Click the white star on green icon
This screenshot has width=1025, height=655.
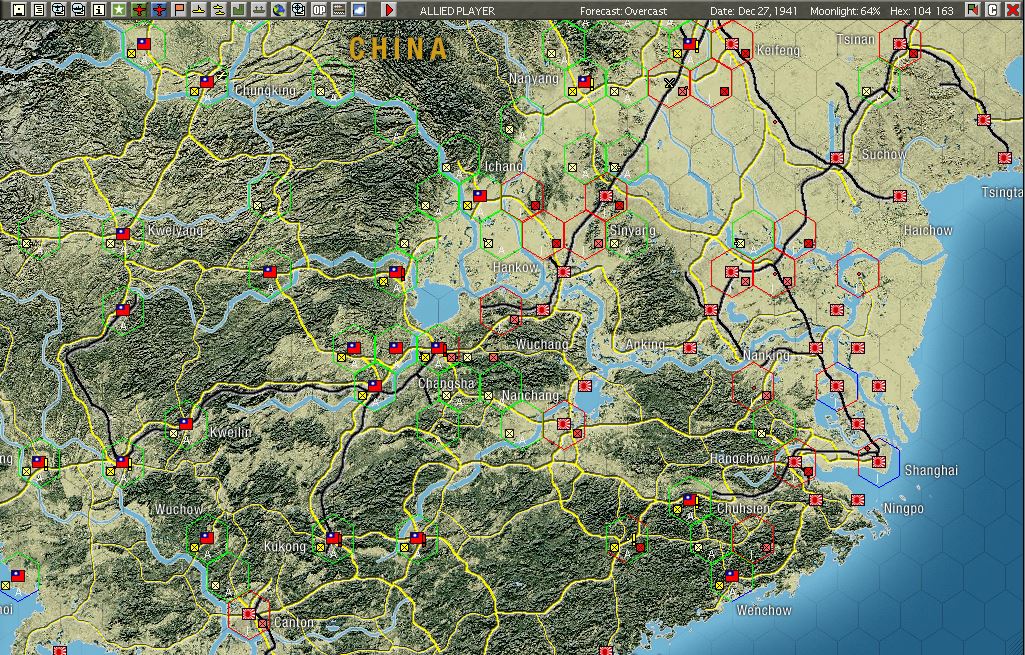[x=119, y=10]
